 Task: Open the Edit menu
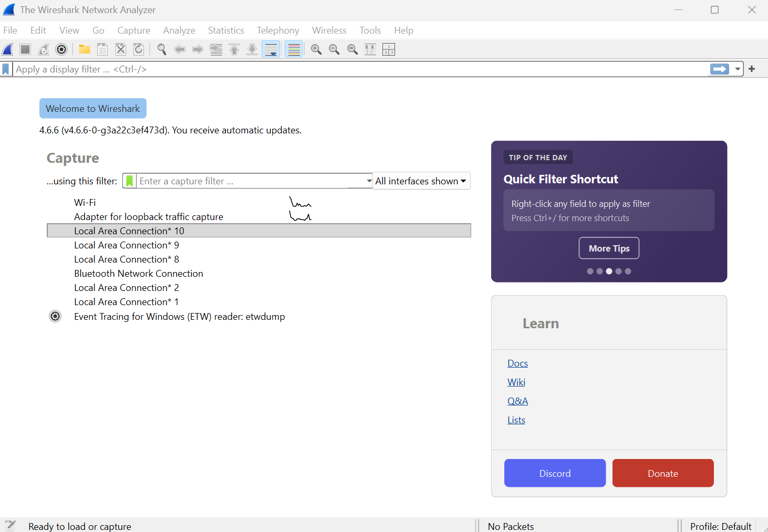tap(38, 30)
